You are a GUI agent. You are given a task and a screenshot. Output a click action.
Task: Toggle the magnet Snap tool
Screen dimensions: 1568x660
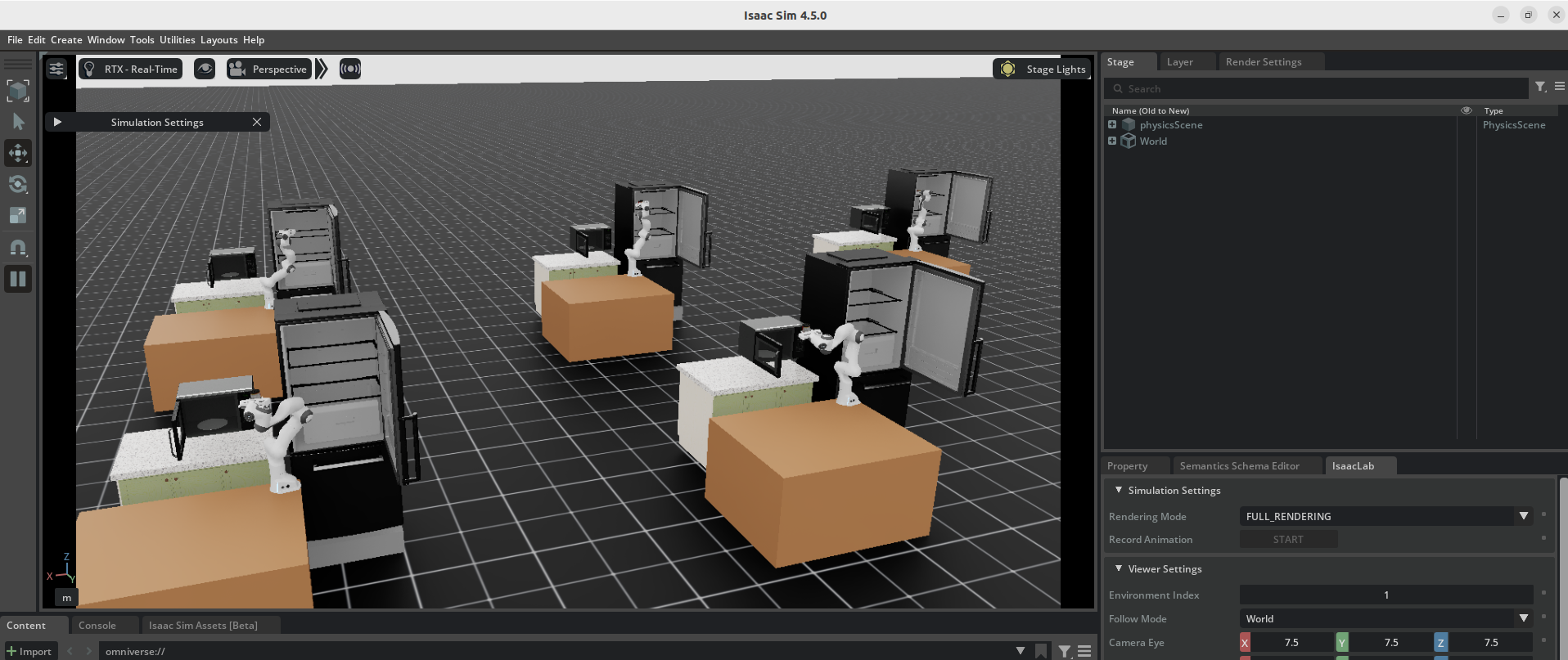coord(18,247)
